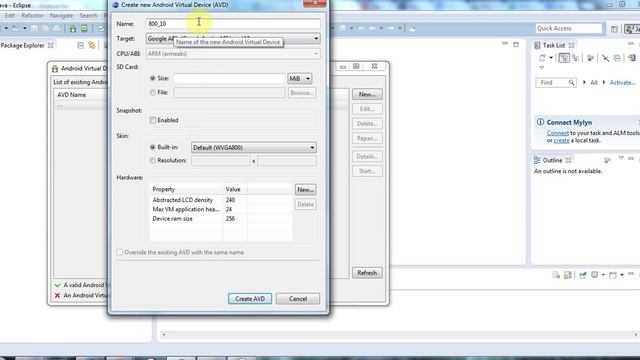Click the Focus on Workweek icon in Task List
The height and width of the screenshot is (360, 640).
[x=590, y=58]
